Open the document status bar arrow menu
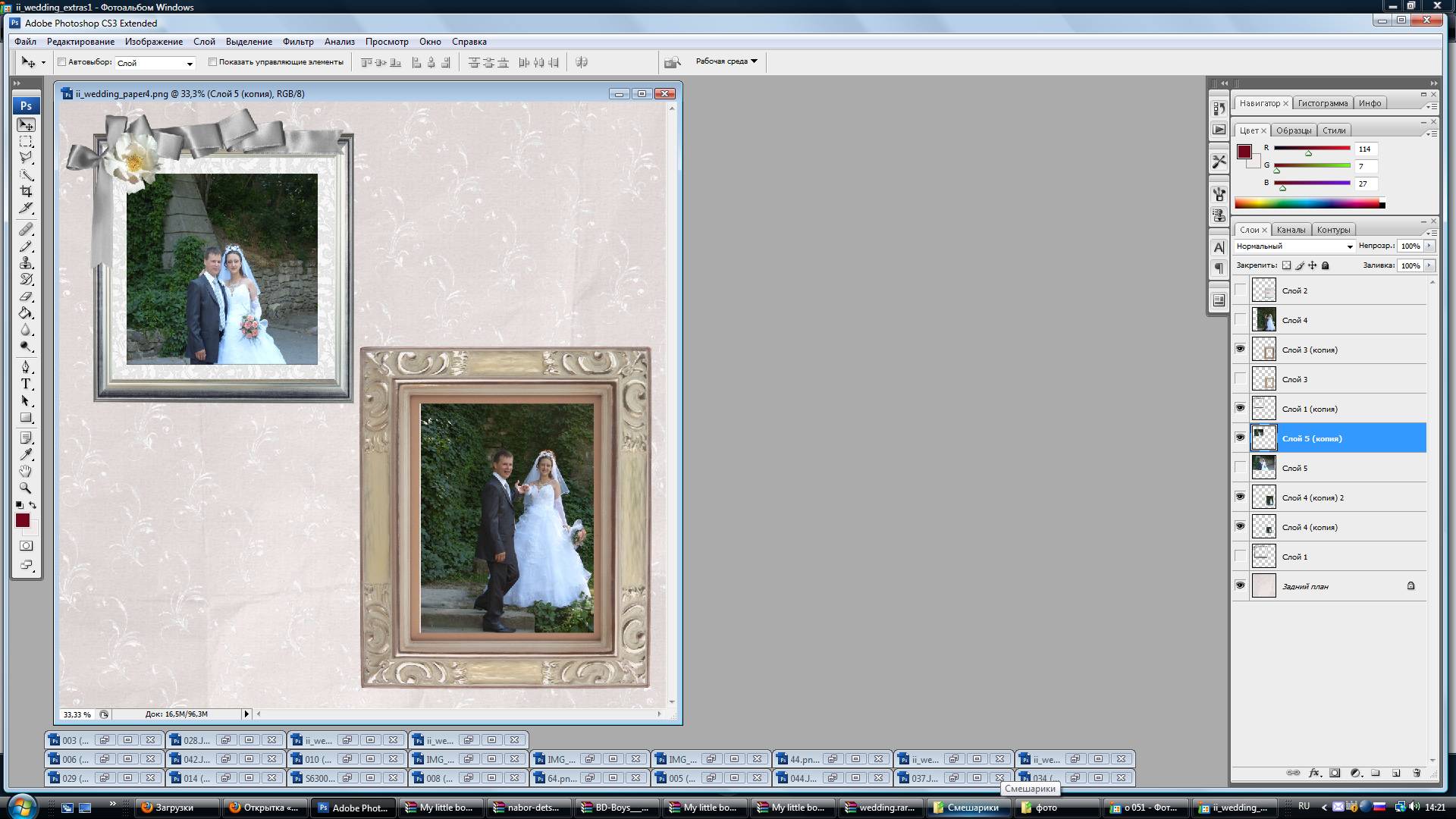 coord(246,714)
